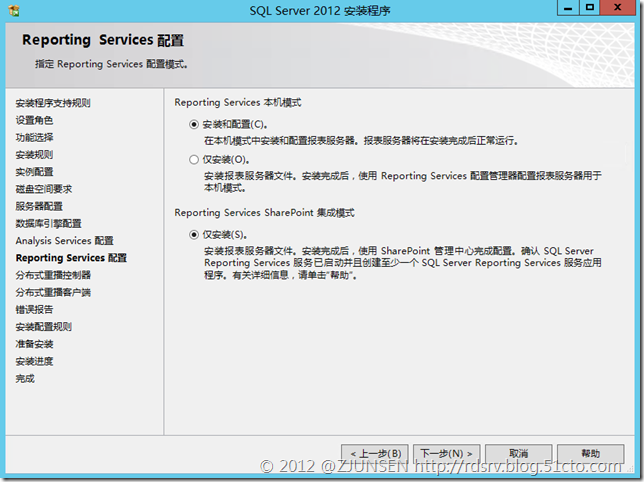This screenshot has width=644, height=482.
Task: Select the 准备安装 step
Action: (x=34, y=344)
